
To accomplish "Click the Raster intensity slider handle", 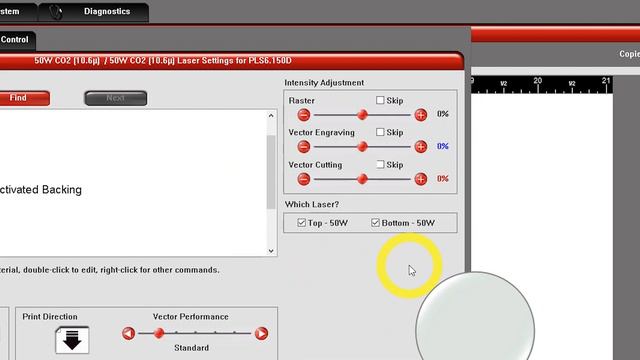I will pos(362,115).
